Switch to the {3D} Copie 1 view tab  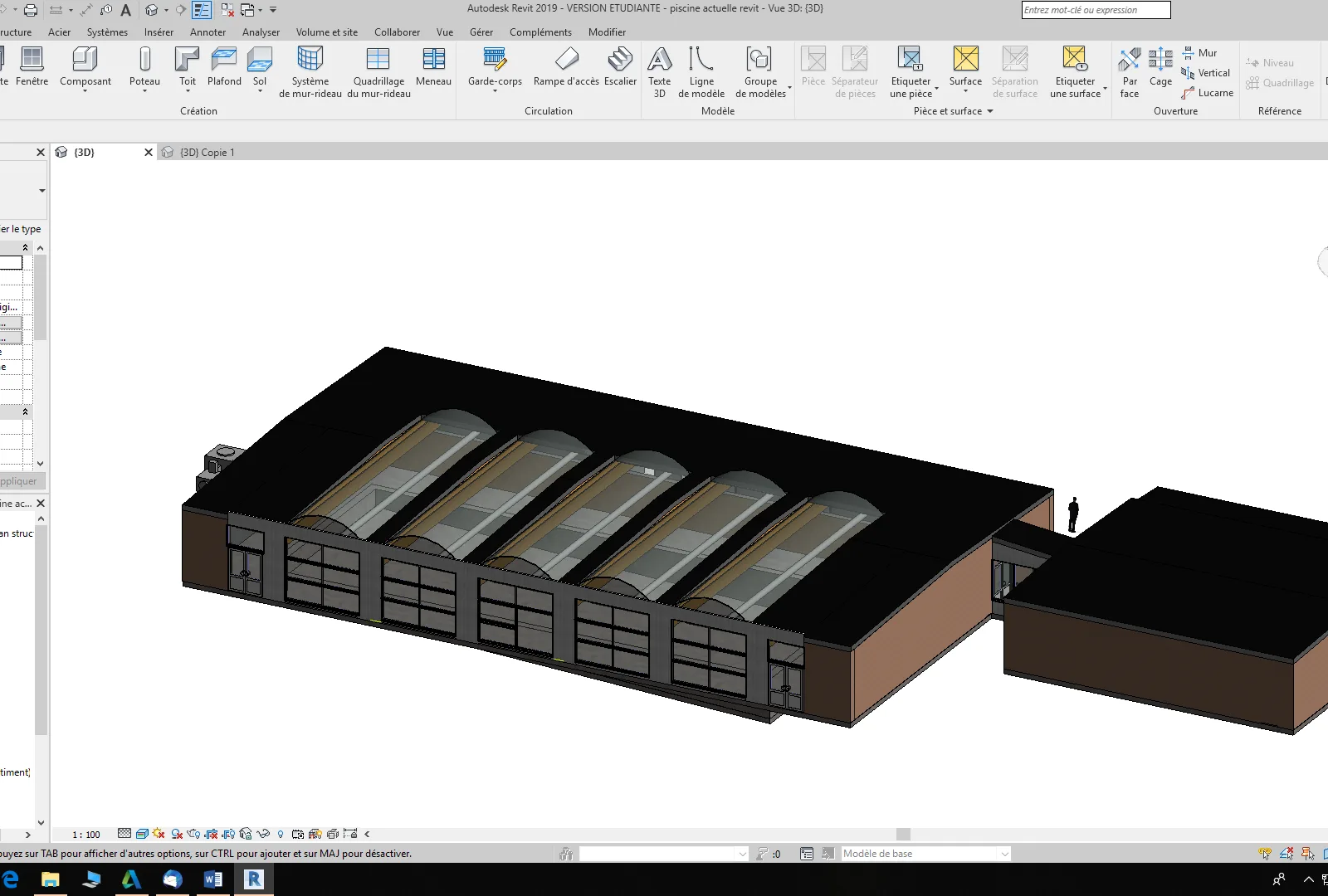(207, 153)
